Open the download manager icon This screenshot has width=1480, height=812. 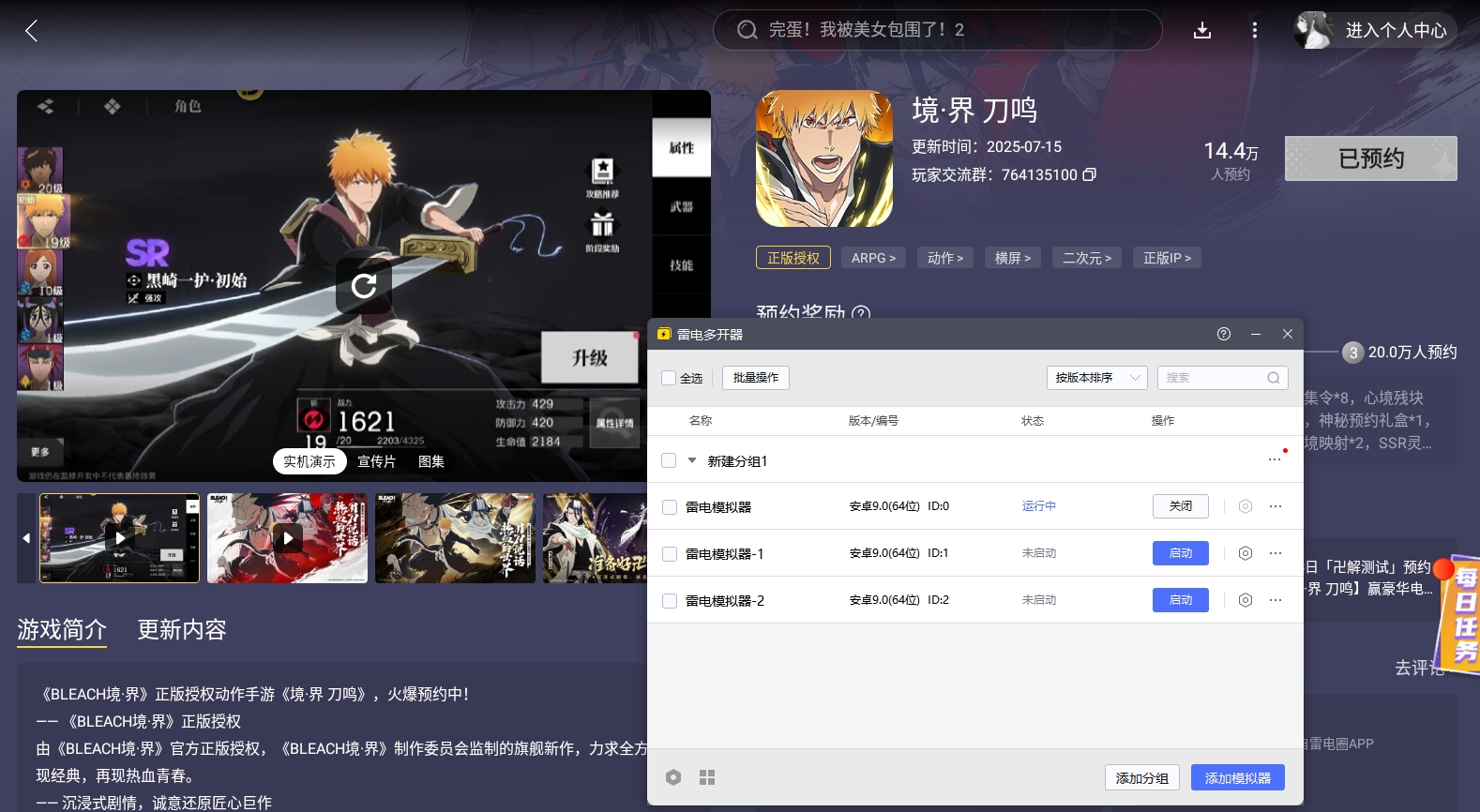pyautogui.click(x=1202, y=31)
